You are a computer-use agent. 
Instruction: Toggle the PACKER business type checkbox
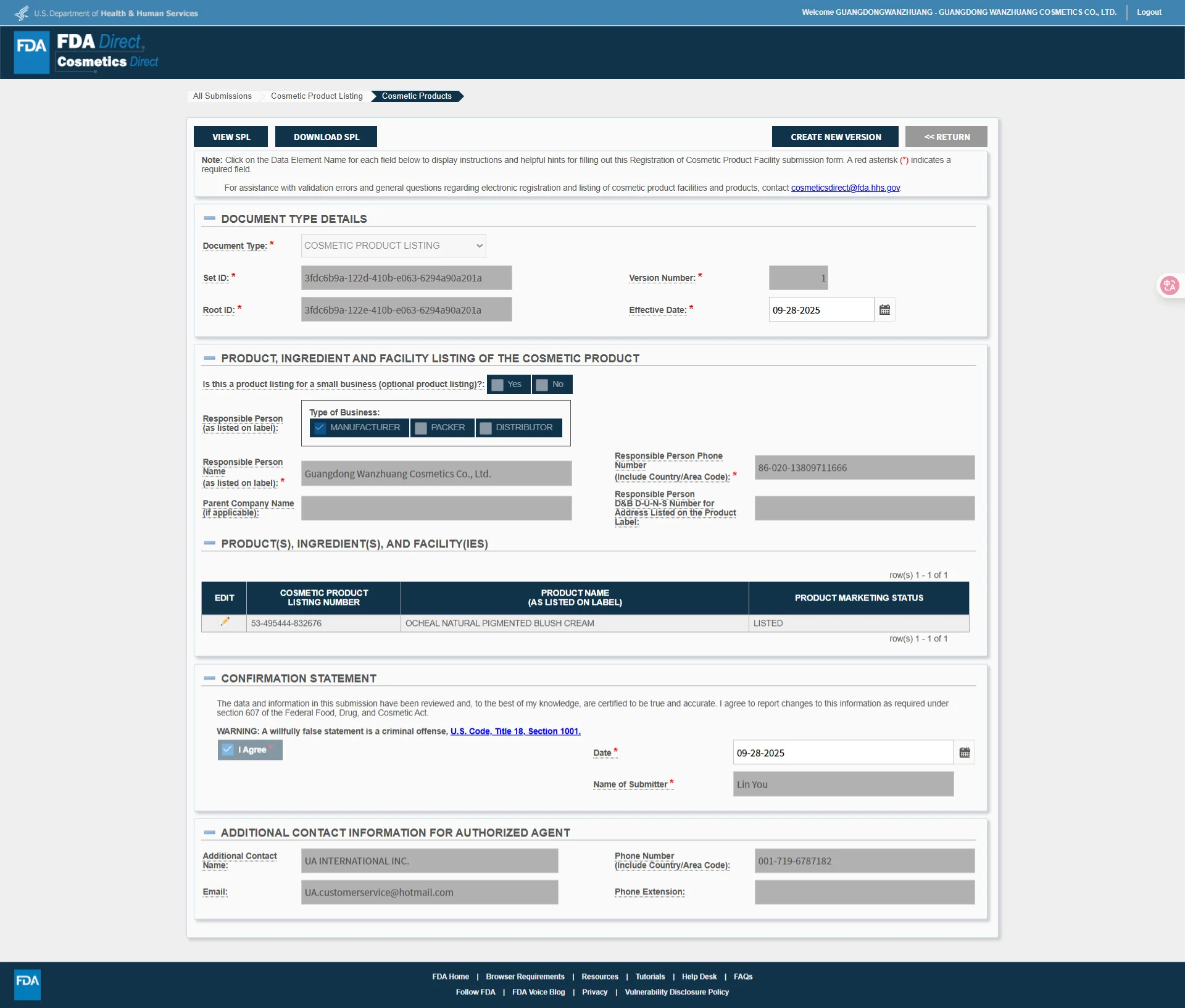pyautogui.click(x=421, y=428)
